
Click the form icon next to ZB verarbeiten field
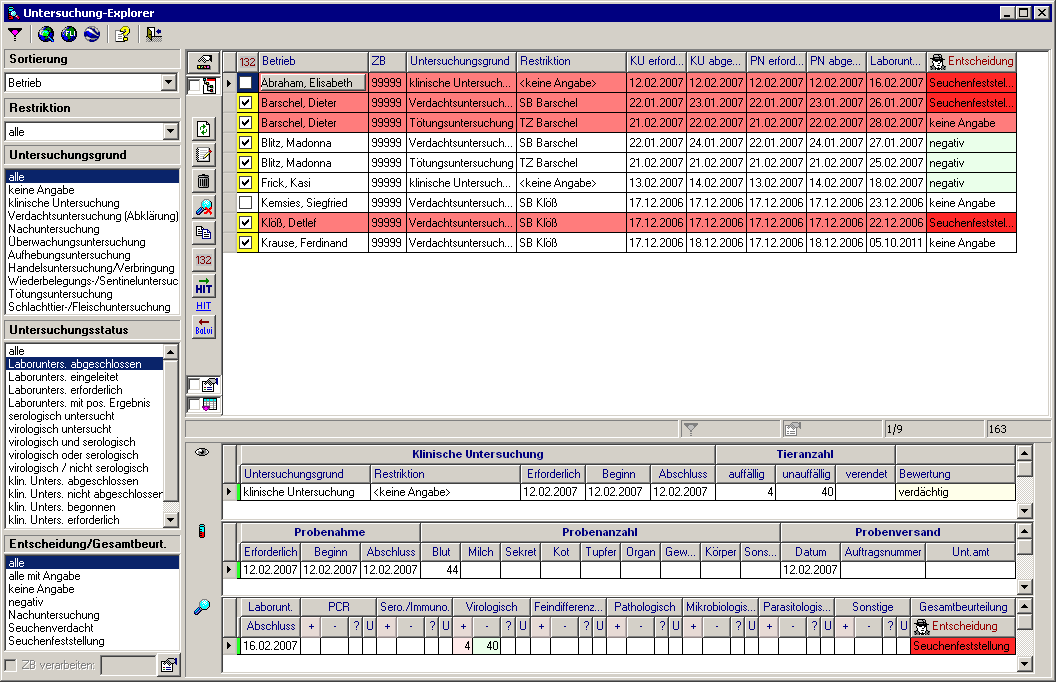pos(168,665)
